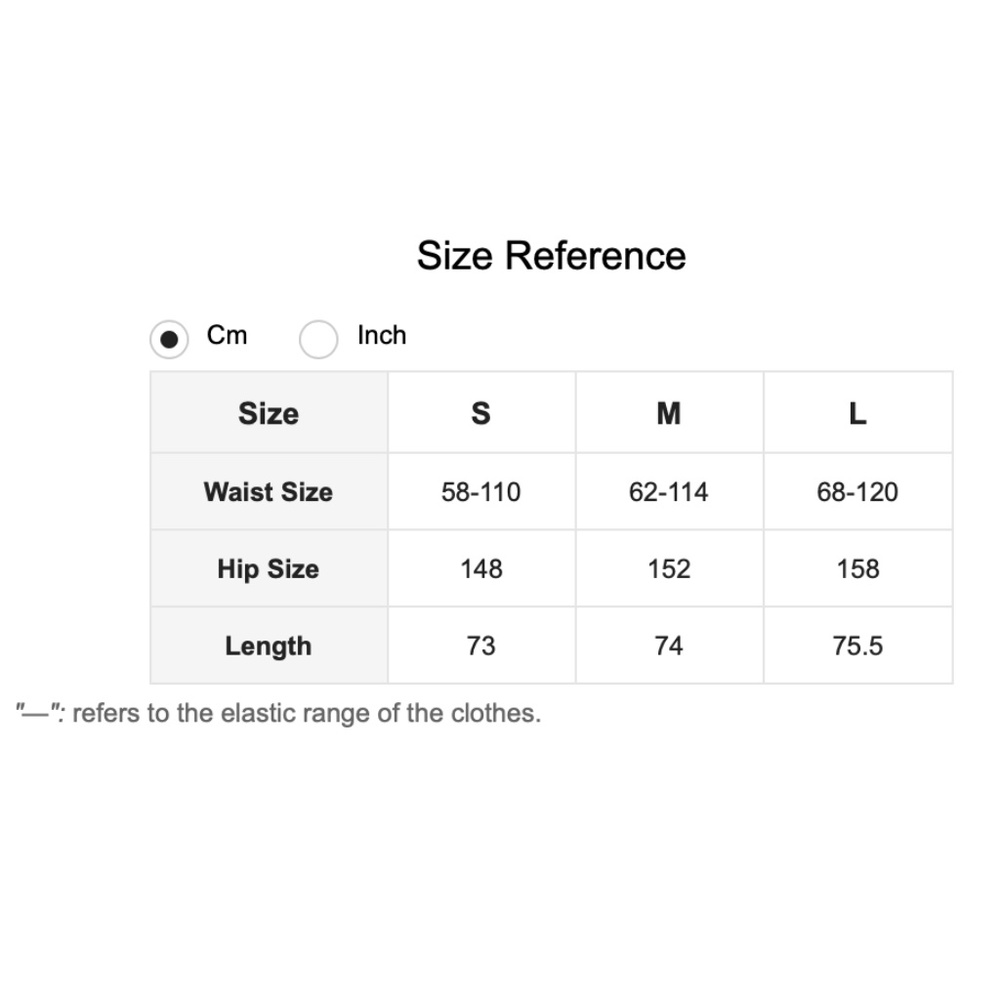
Task: Click the Cm unit label
Action: click(227, 335)
